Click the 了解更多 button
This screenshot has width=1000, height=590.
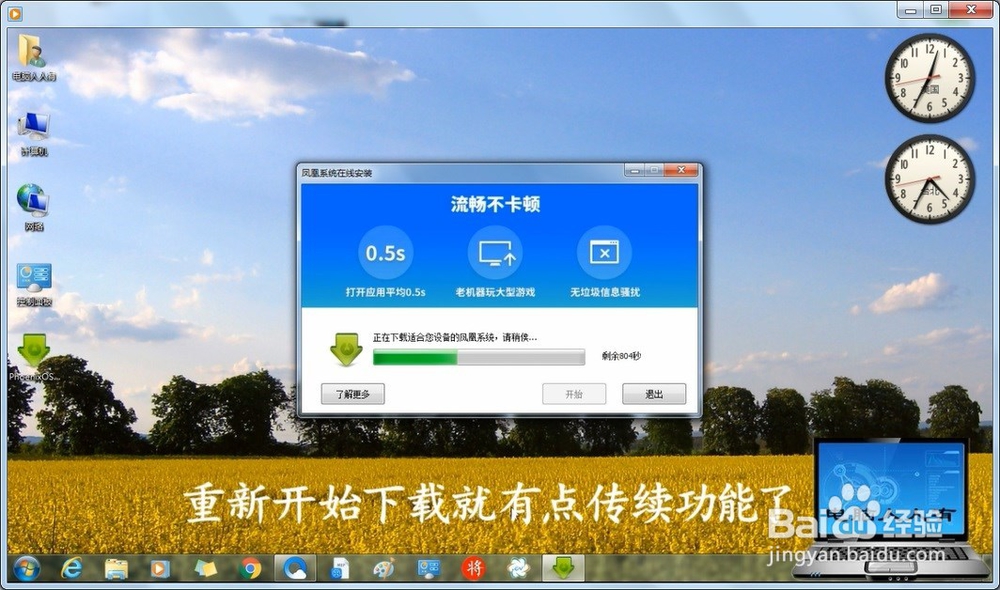pyautogui.click(x=353, y=394)
